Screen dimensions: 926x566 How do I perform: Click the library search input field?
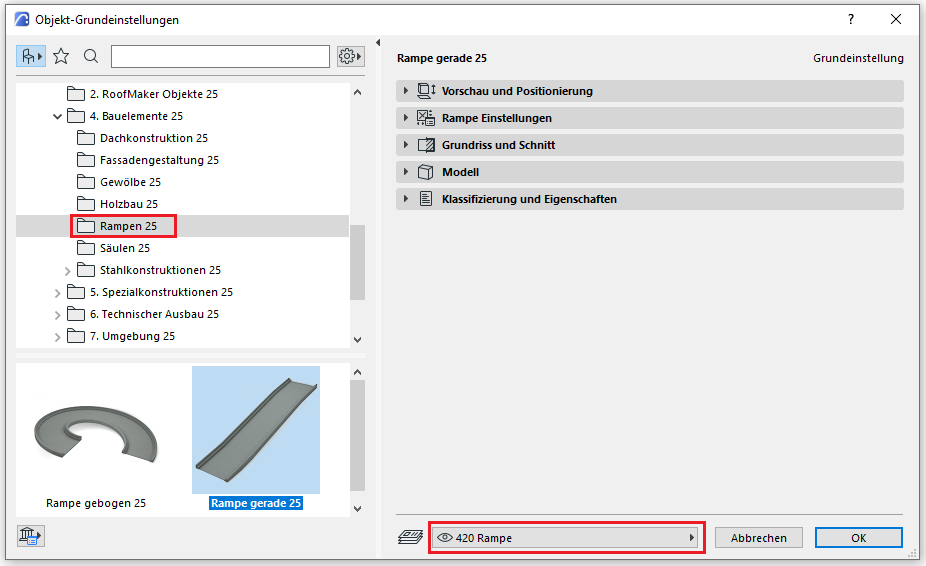pyautogui.click(x=220, y=56)
